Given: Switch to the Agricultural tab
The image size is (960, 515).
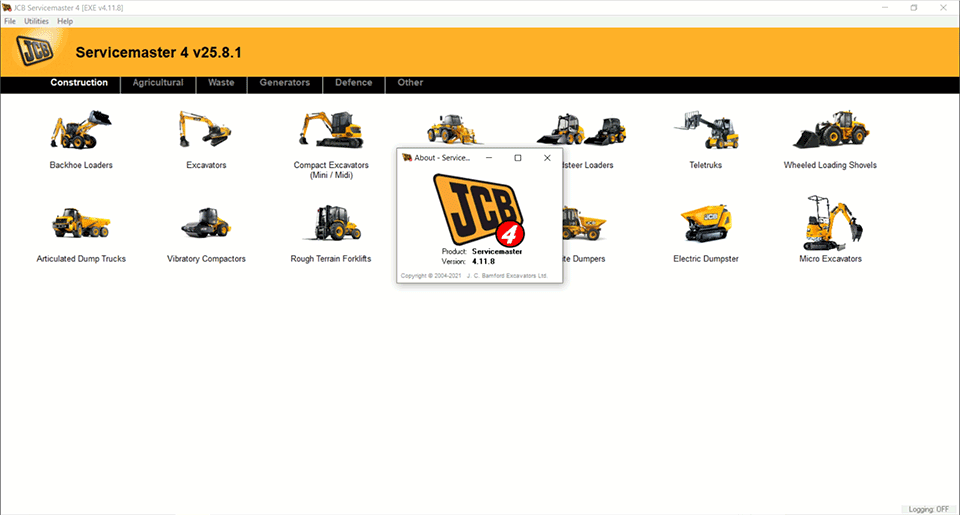Looking at the screenshot, I should click(158, 83).
